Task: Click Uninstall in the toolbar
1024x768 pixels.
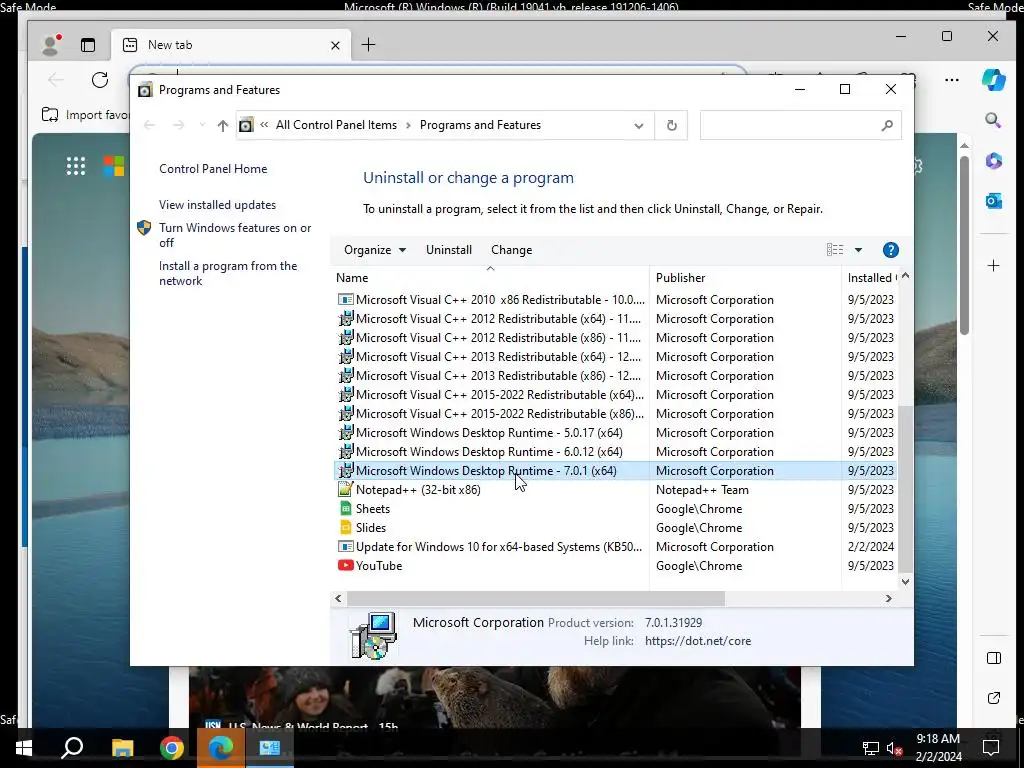Action: coord(449,250)
